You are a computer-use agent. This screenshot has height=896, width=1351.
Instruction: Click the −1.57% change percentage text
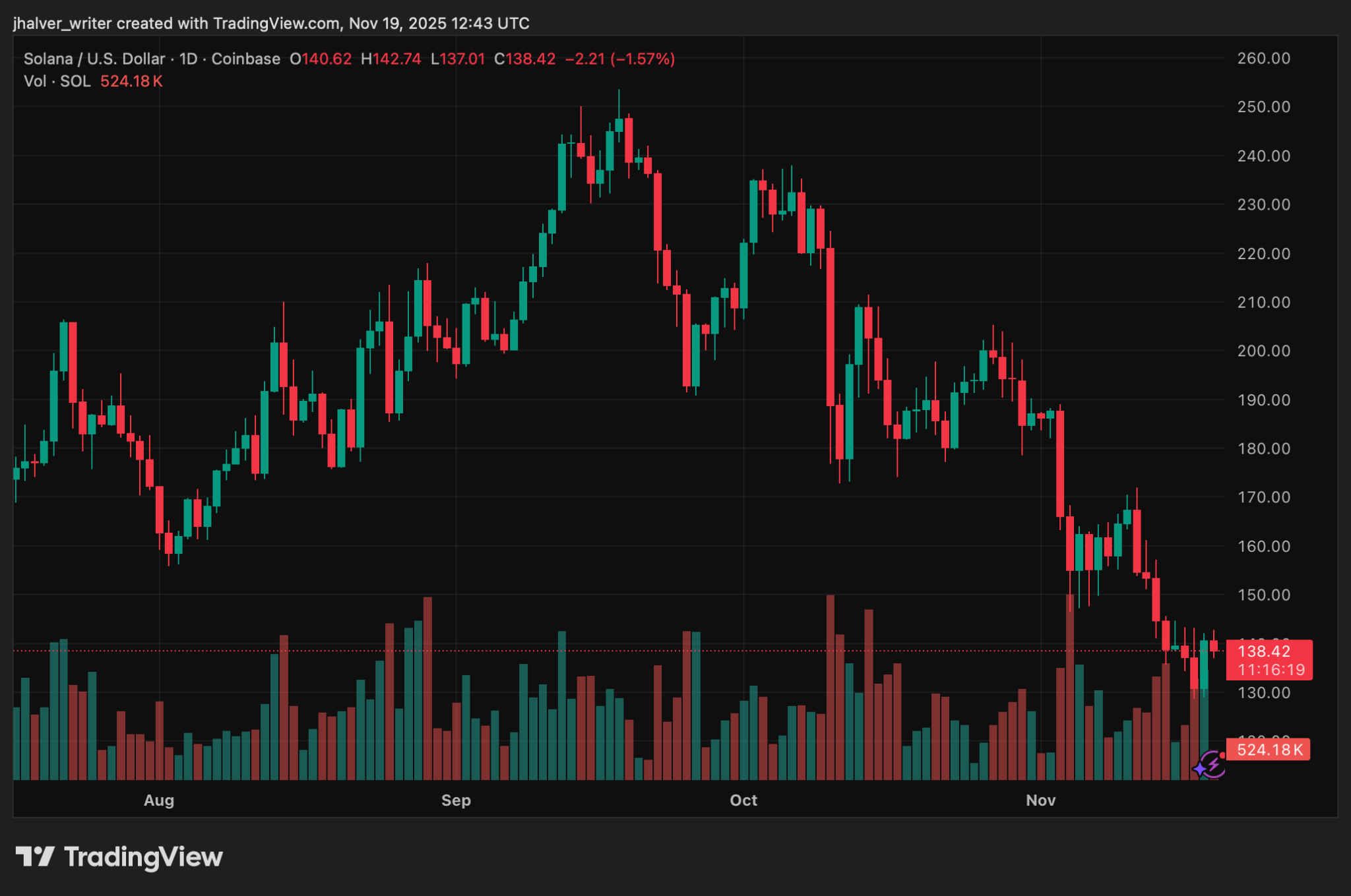click(641, 59)
